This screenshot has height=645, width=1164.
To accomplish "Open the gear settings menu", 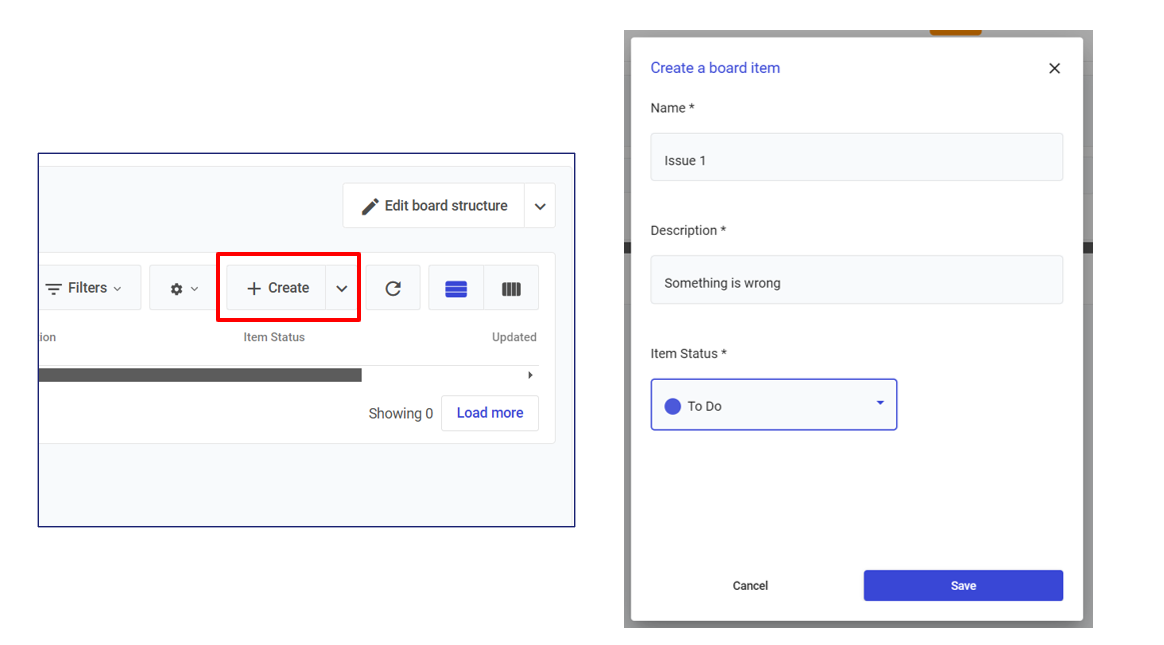I will (x=183, y=288).
